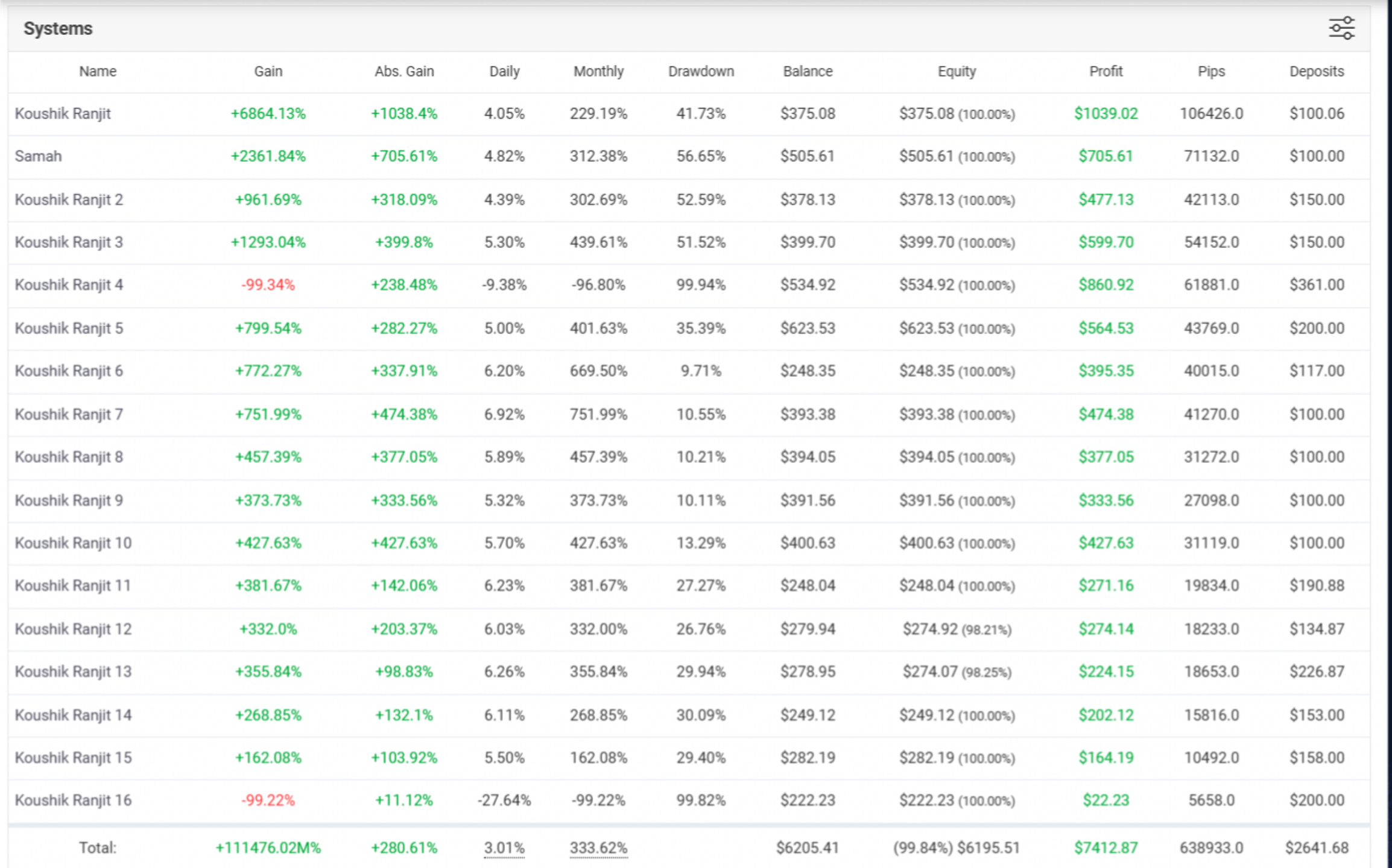1392x868 pixels.
Task: Click the 9.71% drawdown value
Action: coord(701,371)
